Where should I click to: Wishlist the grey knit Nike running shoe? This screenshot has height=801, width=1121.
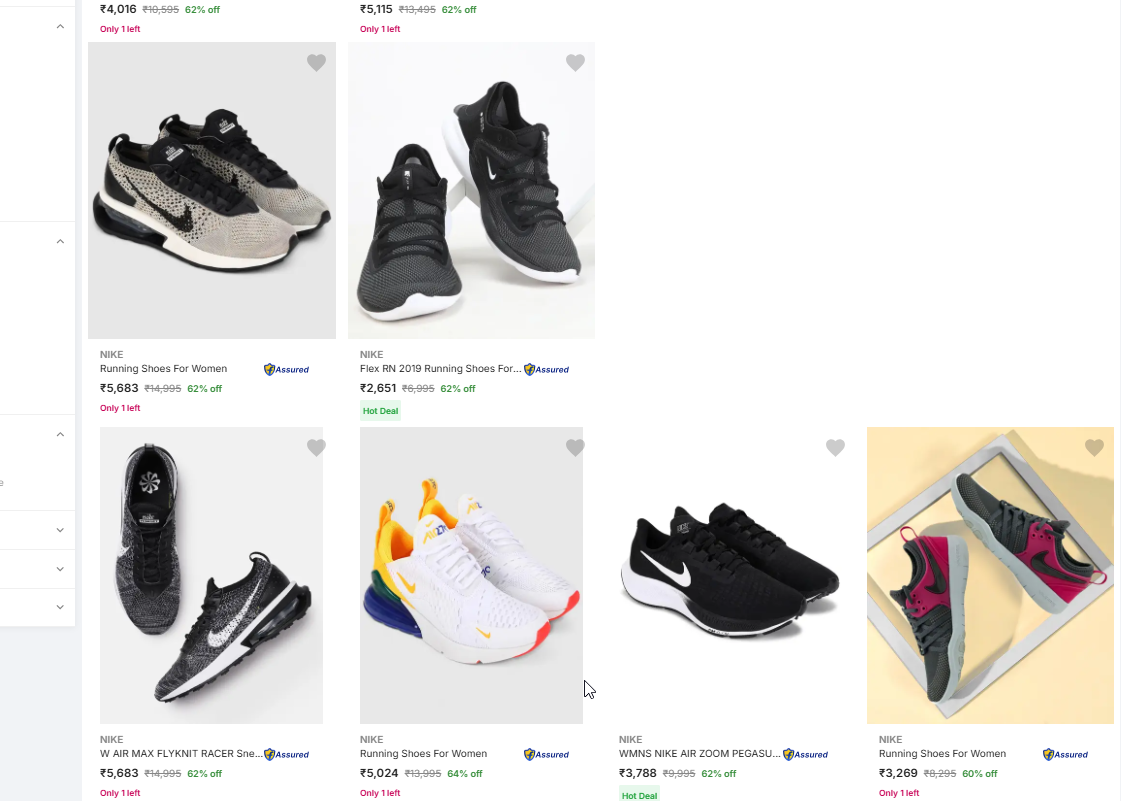point(316,63)
